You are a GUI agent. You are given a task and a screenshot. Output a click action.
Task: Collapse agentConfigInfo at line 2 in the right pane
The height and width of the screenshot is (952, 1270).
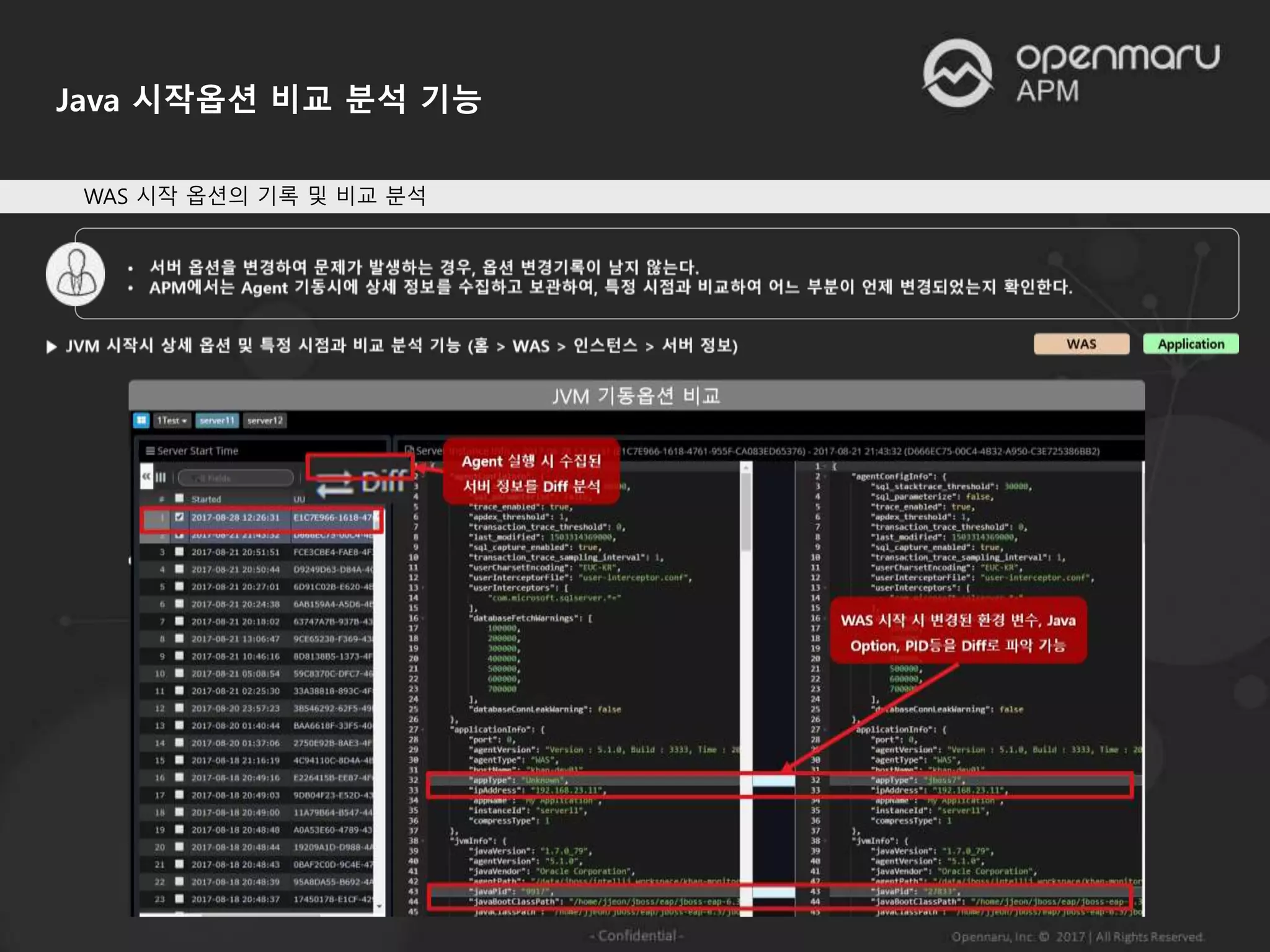point(825,477)
